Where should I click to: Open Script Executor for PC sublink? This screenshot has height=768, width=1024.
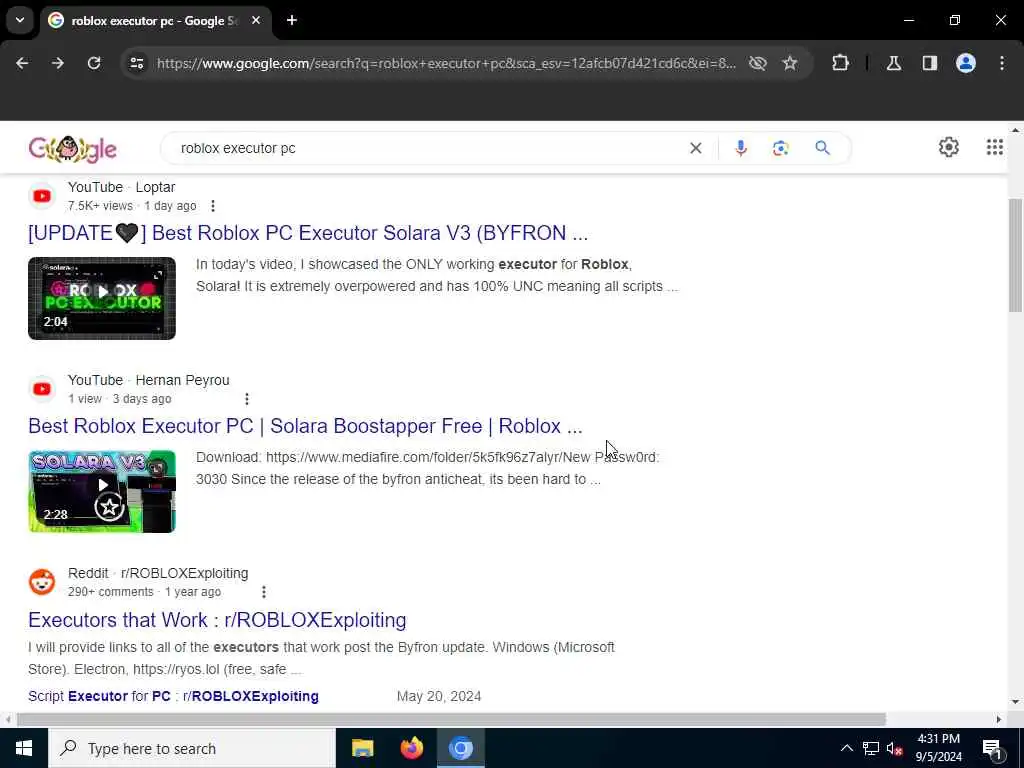(173, 696)
